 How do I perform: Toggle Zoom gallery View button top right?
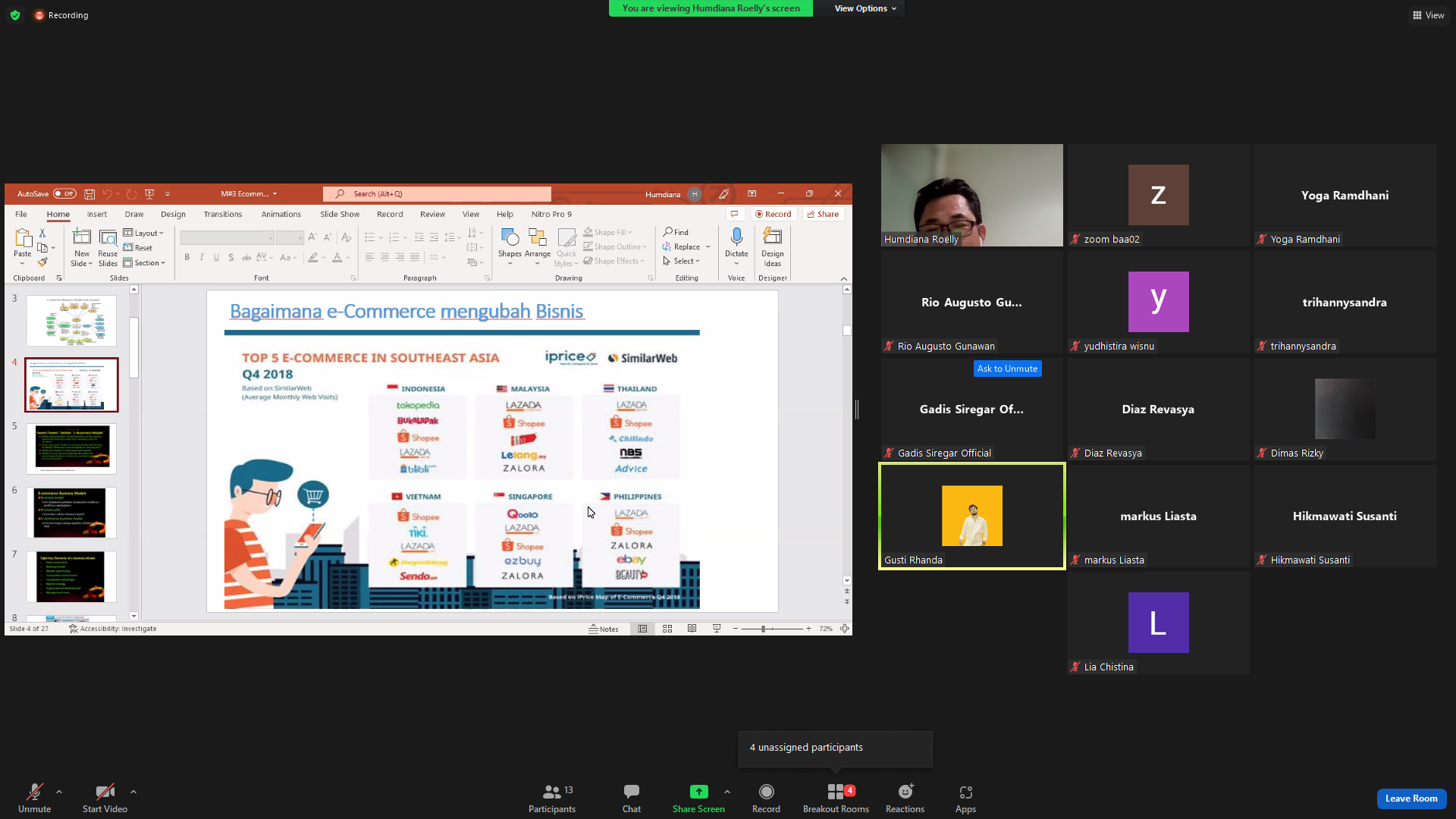pyautogui.click(x=1428, y=15)
